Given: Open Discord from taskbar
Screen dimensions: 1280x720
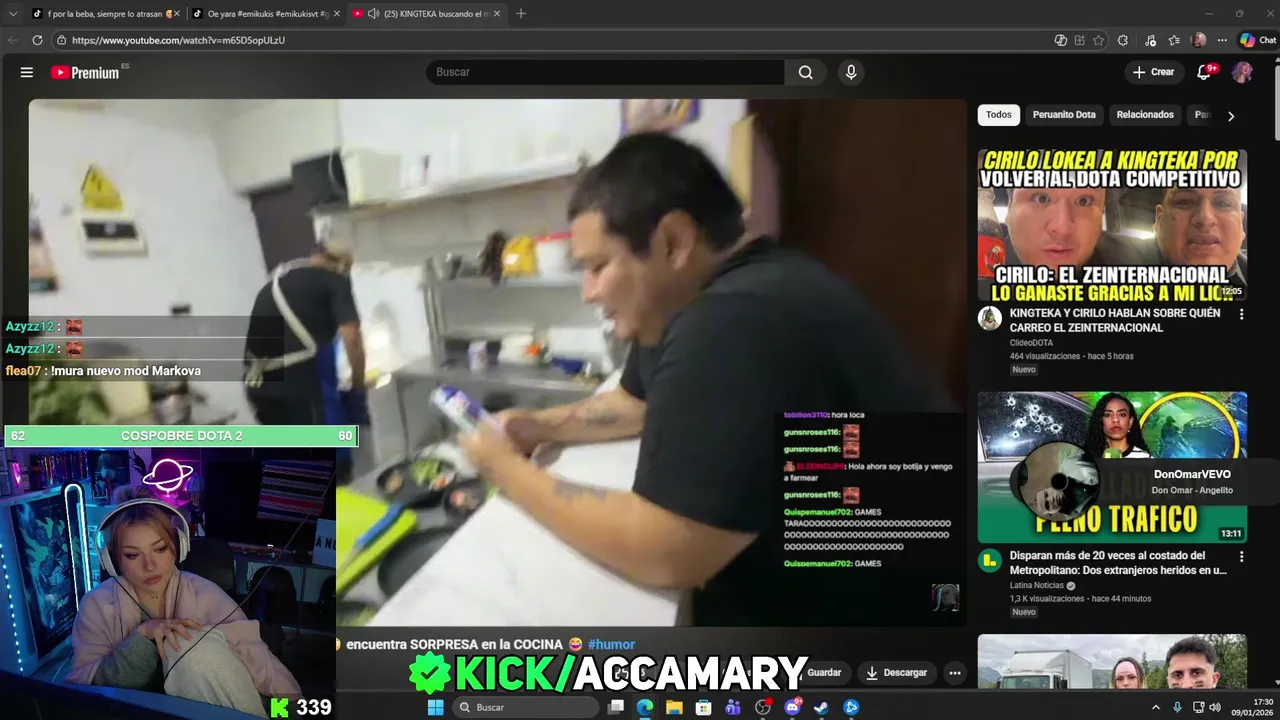Looking at the screenshot, I should coord(792,707).
